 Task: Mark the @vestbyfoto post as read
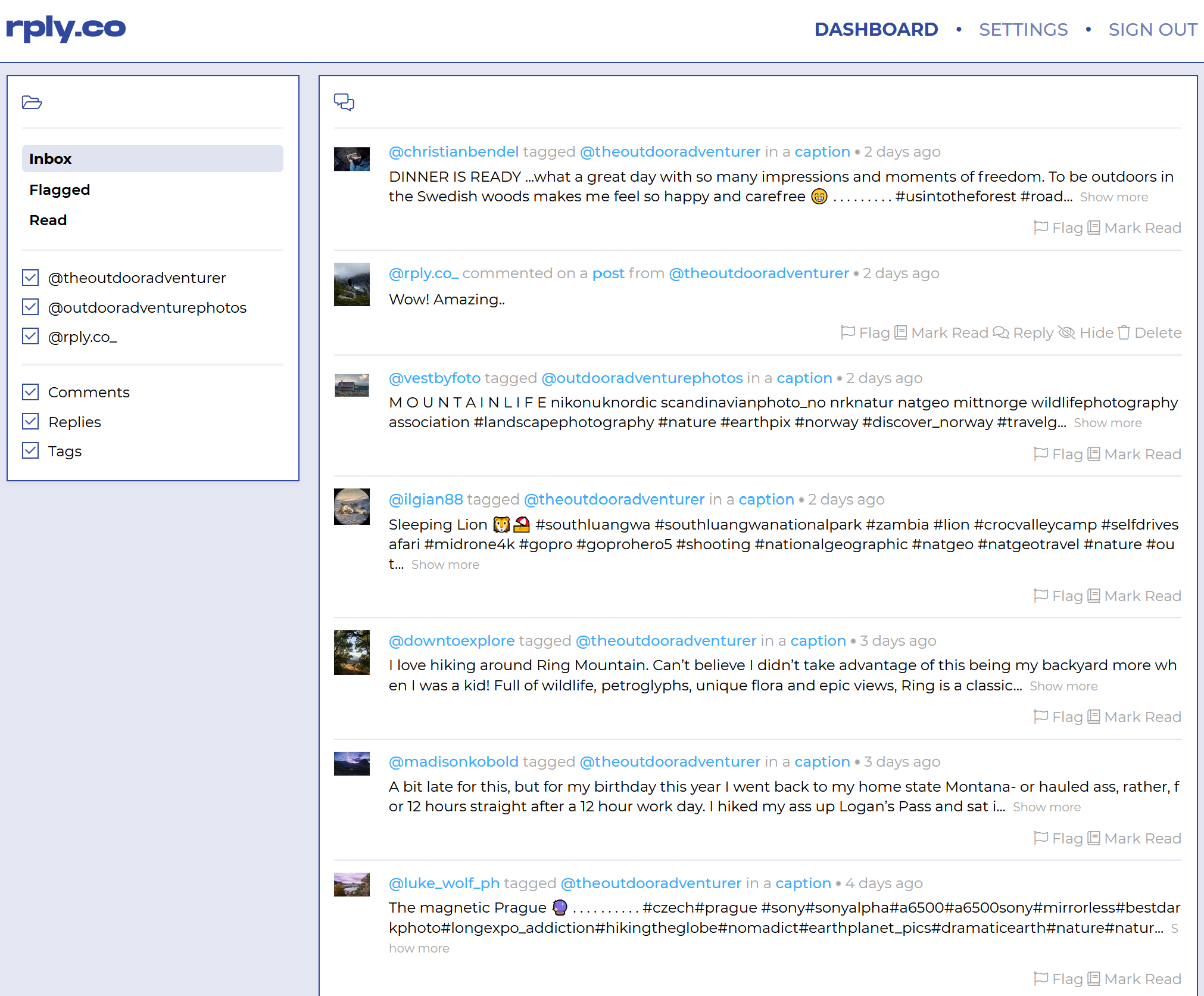click(x=1134, y=455)
